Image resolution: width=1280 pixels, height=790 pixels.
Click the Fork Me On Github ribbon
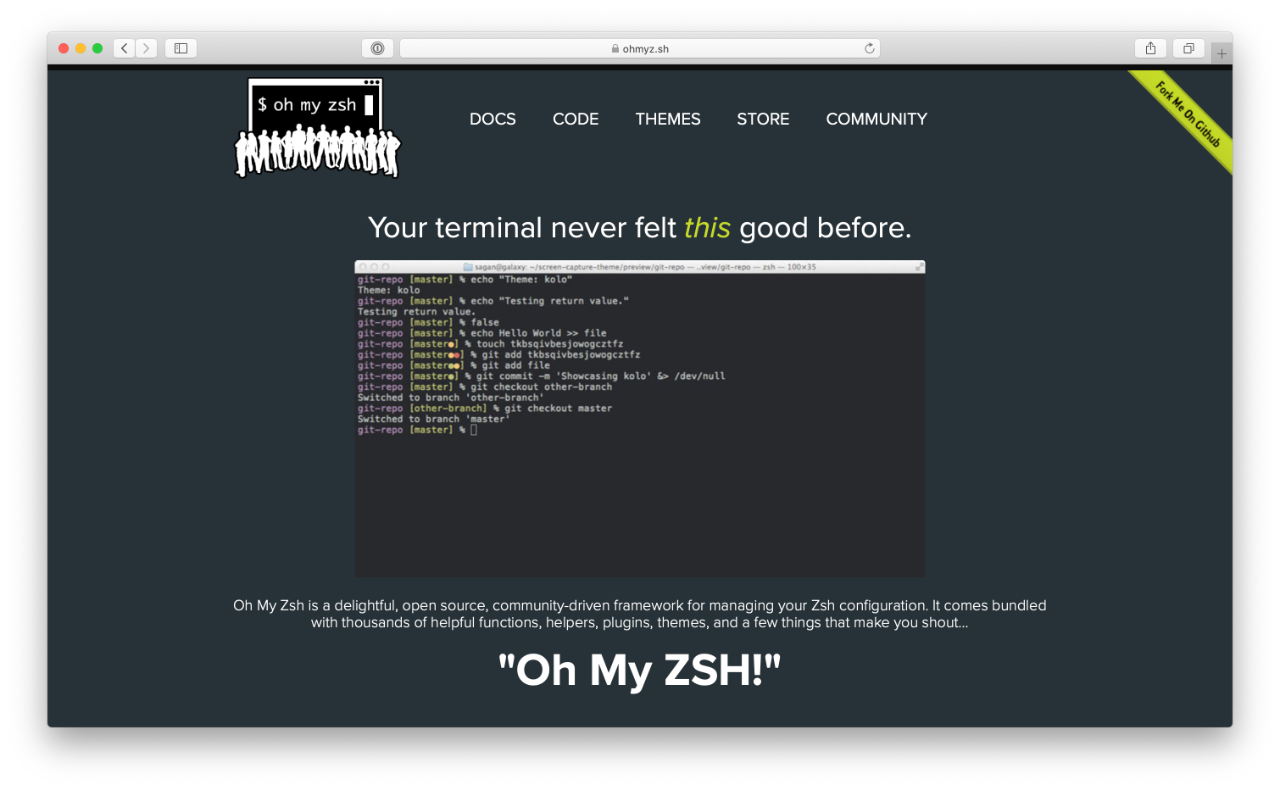1188,115
